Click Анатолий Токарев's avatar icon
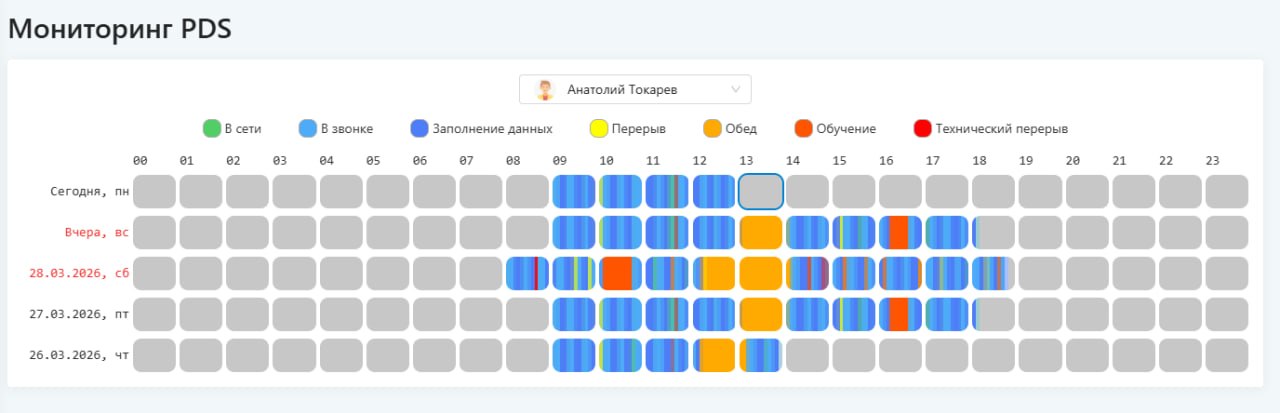 pos(545,90)
